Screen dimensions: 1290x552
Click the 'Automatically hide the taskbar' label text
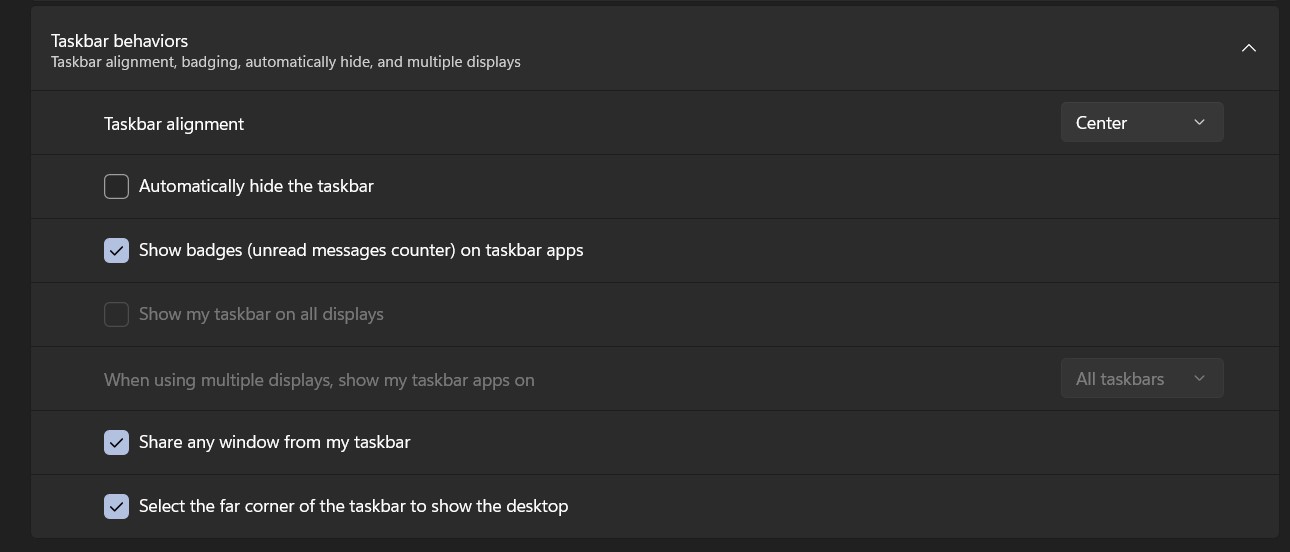click(x=256, y=186)
